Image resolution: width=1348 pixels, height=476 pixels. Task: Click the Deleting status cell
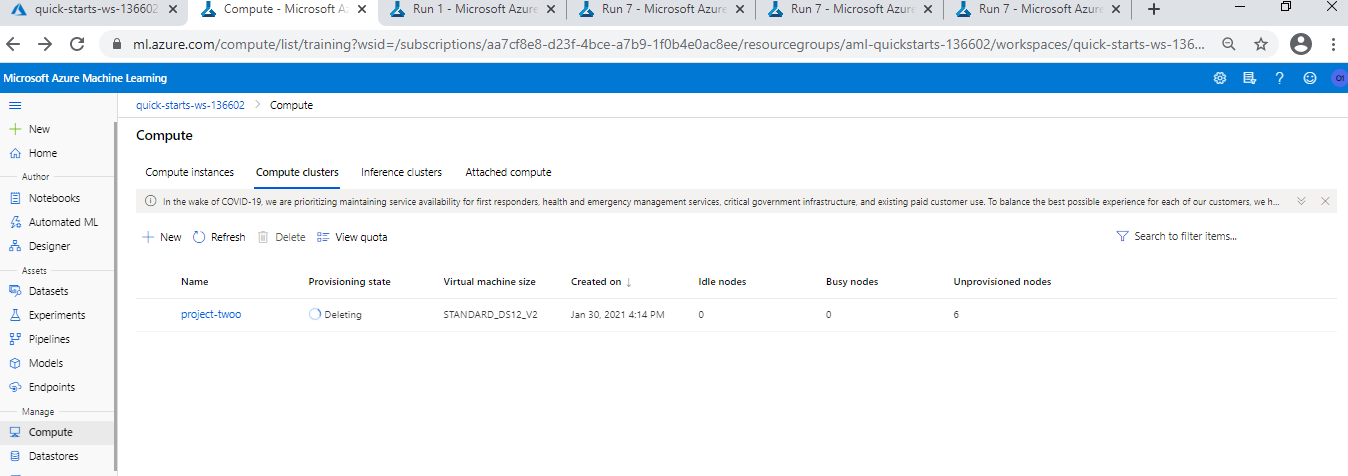pyautogui.click(x=335, y=315)
